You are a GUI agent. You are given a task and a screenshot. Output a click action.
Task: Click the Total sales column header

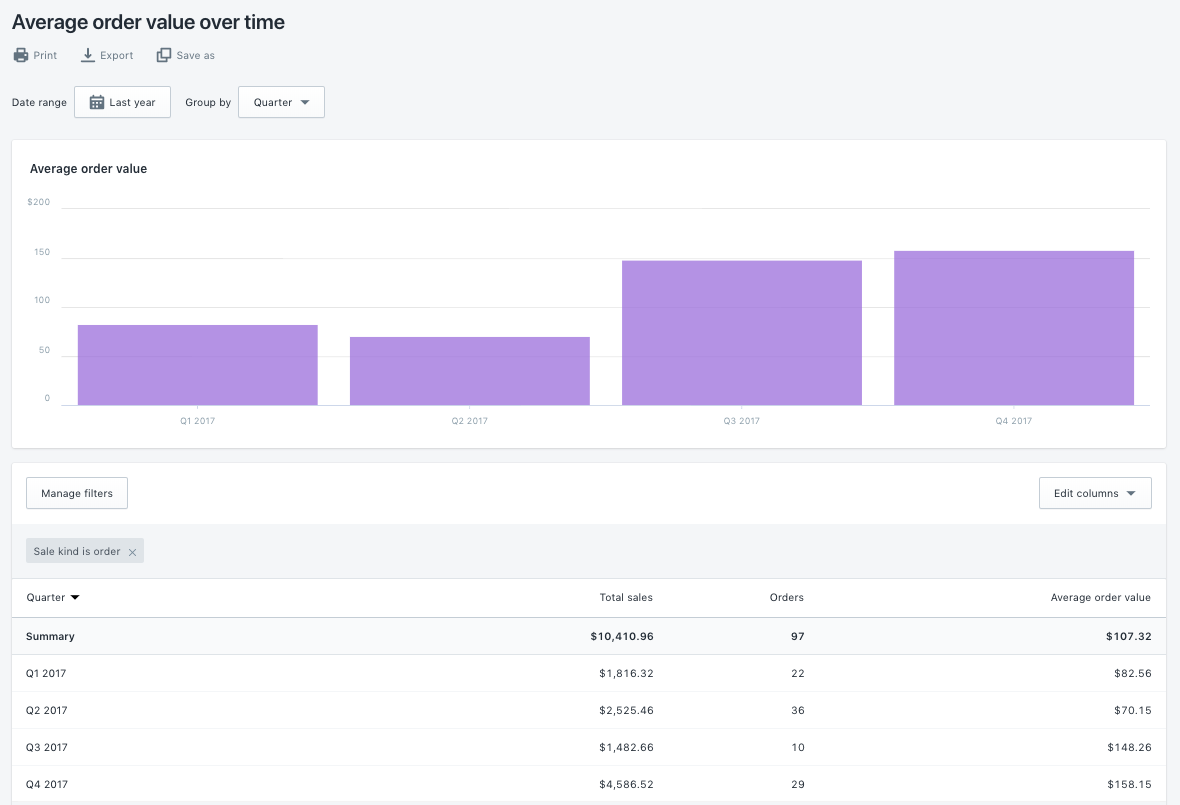coord(626,597)
